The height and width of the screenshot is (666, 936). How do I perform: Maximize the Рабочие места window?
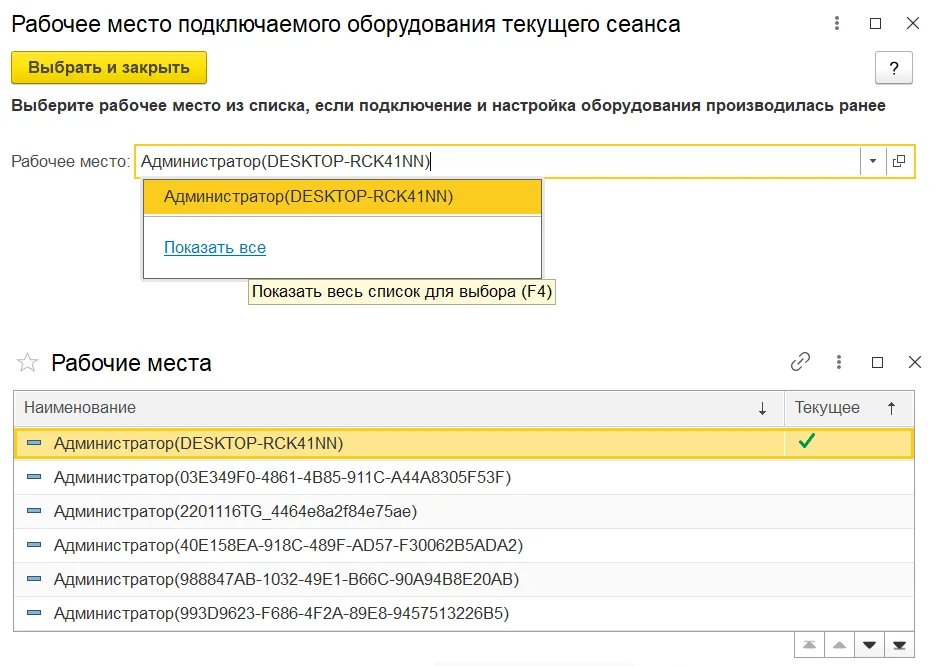877,362
